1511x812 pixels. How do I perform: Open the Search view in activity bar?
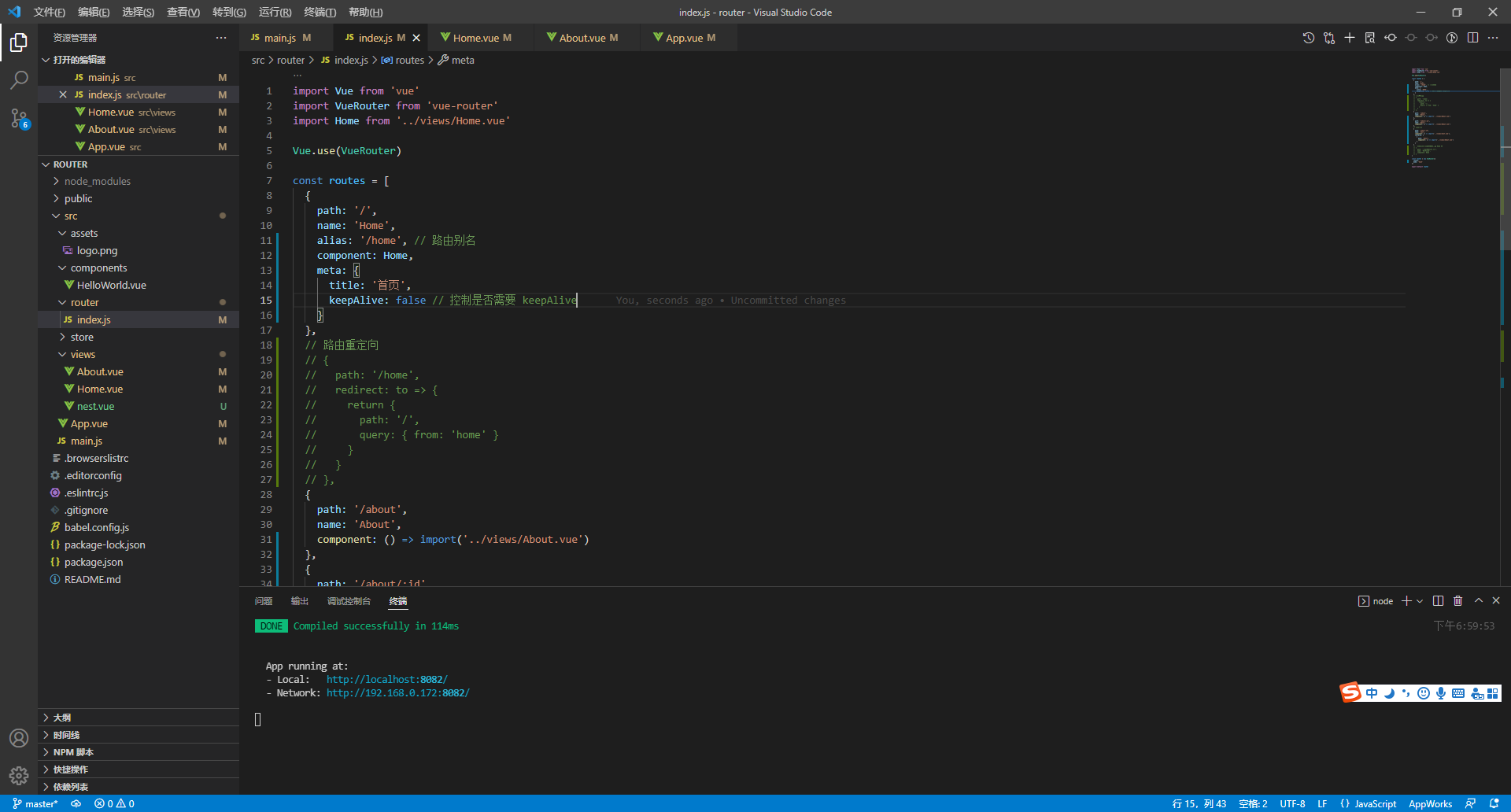click(19, 79)
